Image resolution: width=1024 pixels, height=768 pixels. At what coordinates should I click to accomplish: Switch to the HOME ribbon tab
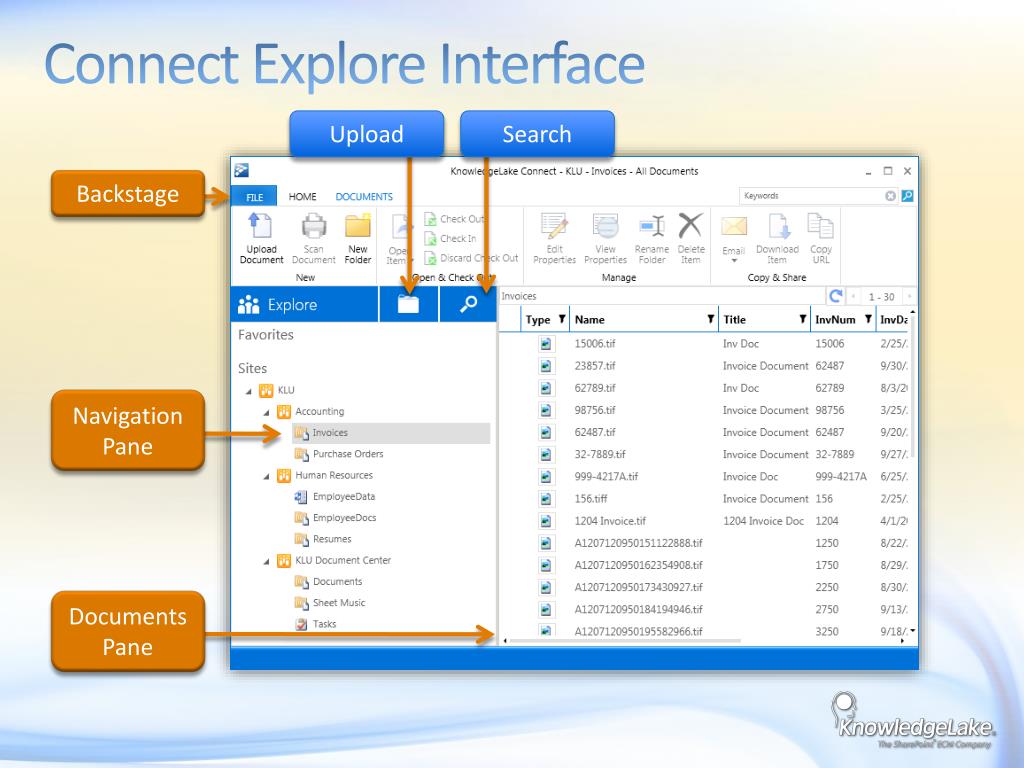tap(302, 197)
